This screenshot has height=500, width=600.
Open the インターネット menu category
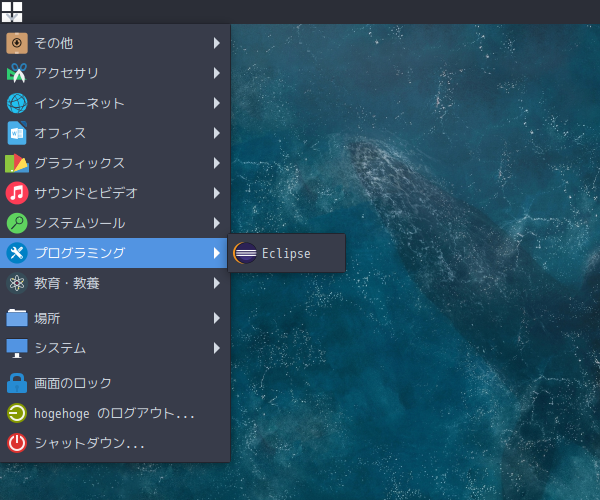pyautogui.click(x=114, y=103)
